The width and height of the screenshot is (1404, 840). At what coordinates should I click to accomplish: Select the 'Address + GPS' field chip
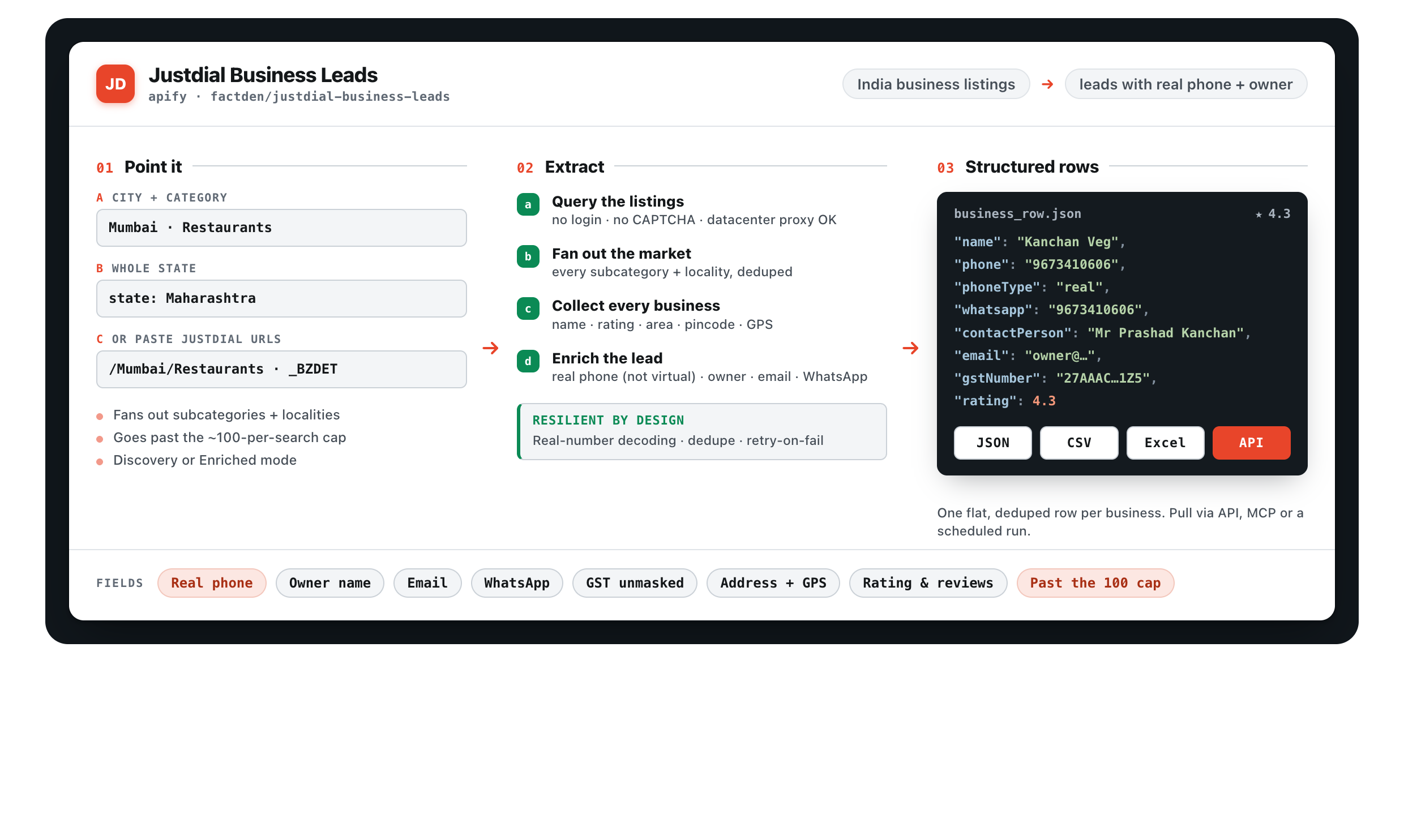773,583
